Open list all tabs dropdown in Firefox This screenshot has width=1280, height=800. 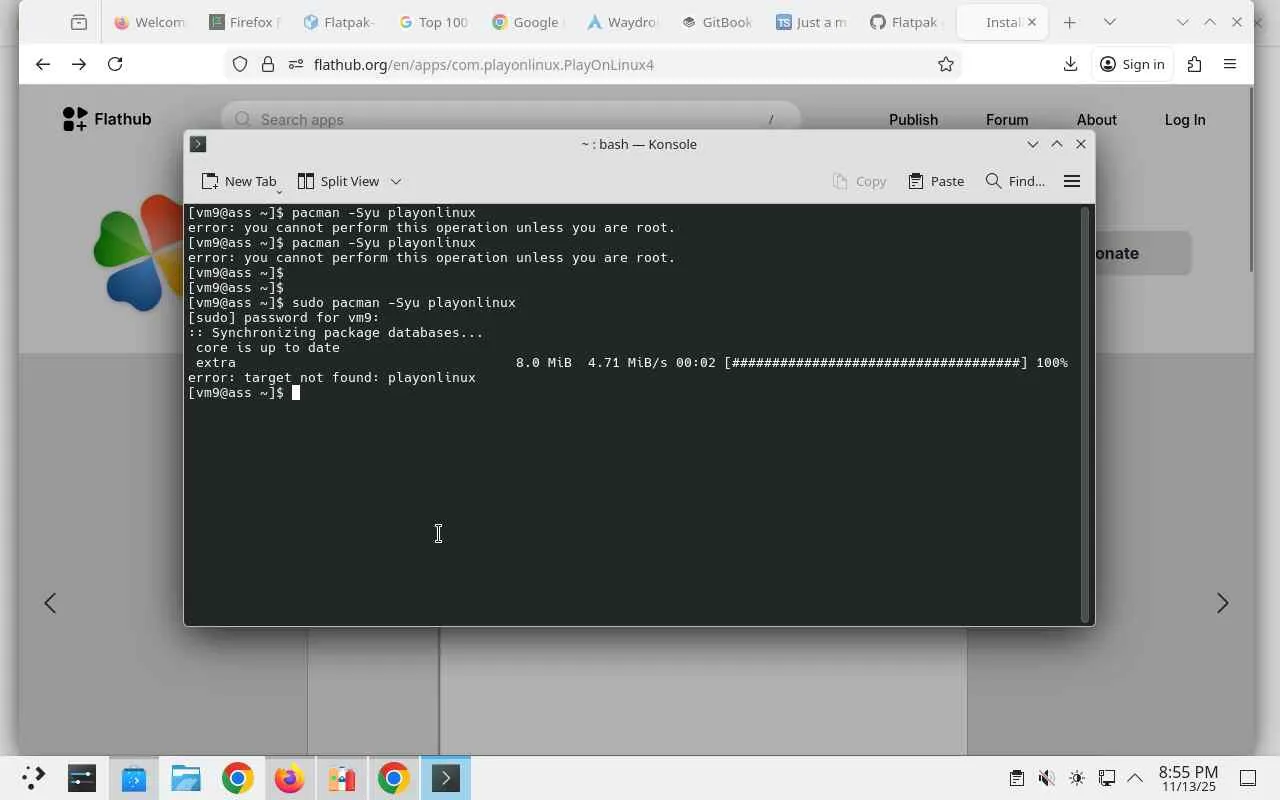pyautogui.click(x=1109, y=22)
